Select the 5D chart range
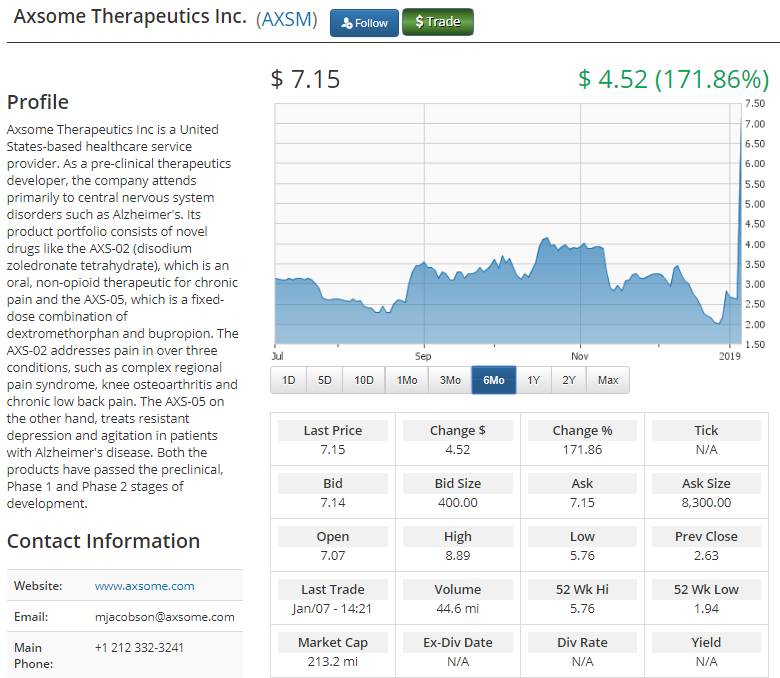Screen dimensions: 780x678 click(x=324, y=380)
